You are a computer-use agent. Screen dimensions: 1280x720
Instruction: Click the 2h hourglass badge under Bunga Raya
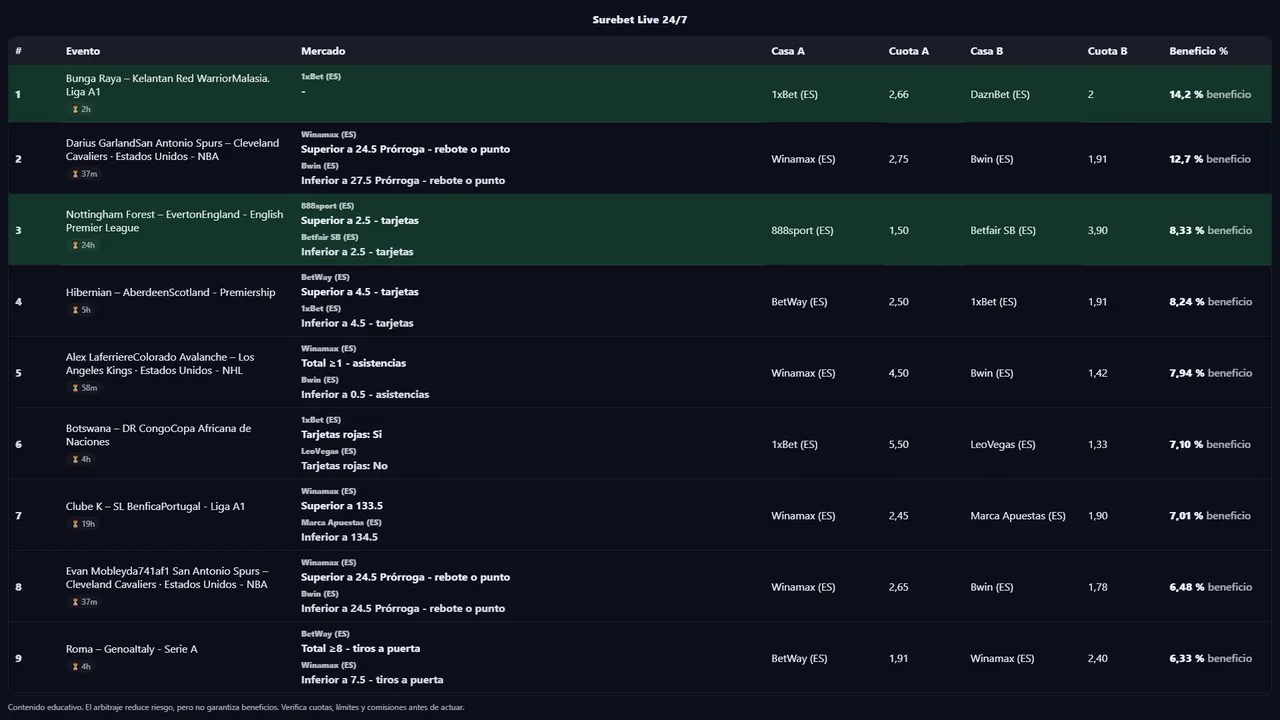[81, 109]
